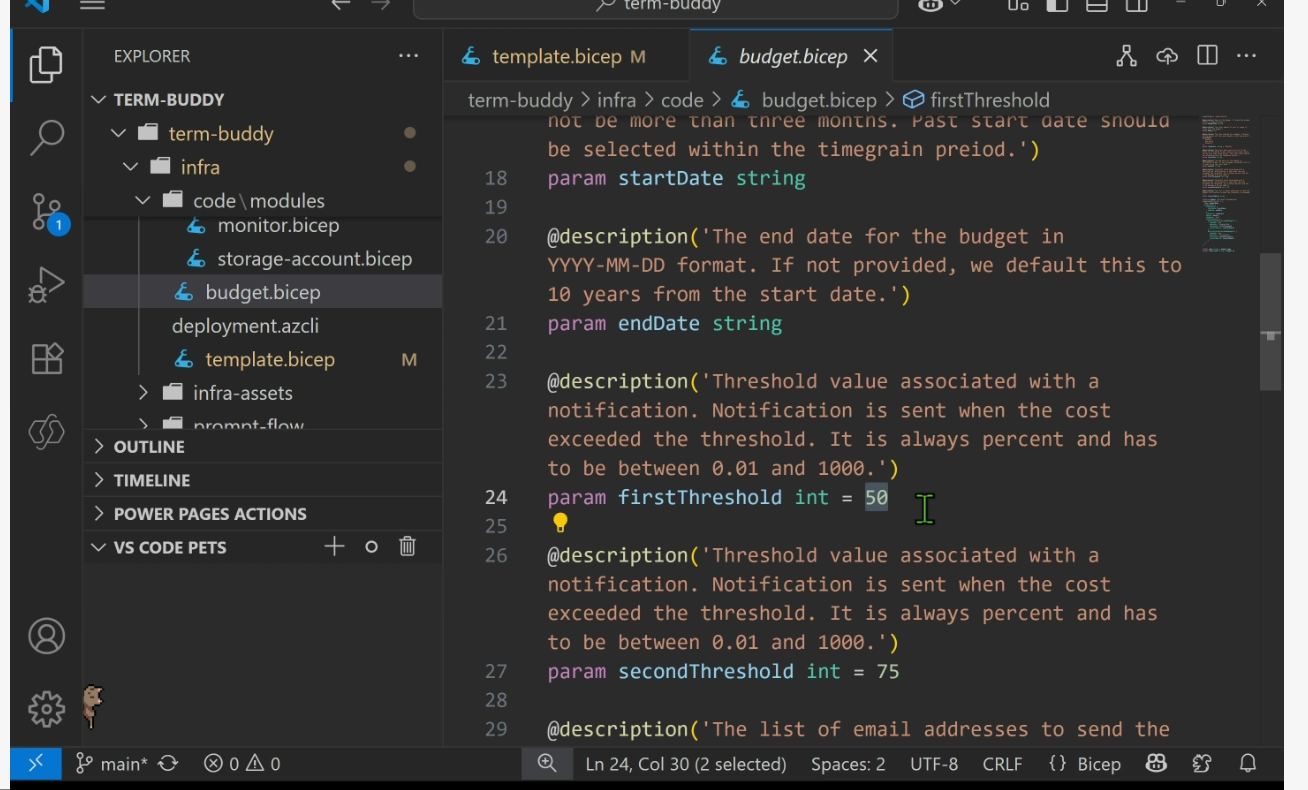The image size is (1308, 790).
Task: Click the main* branch indicator
Action: pos(112,764)
